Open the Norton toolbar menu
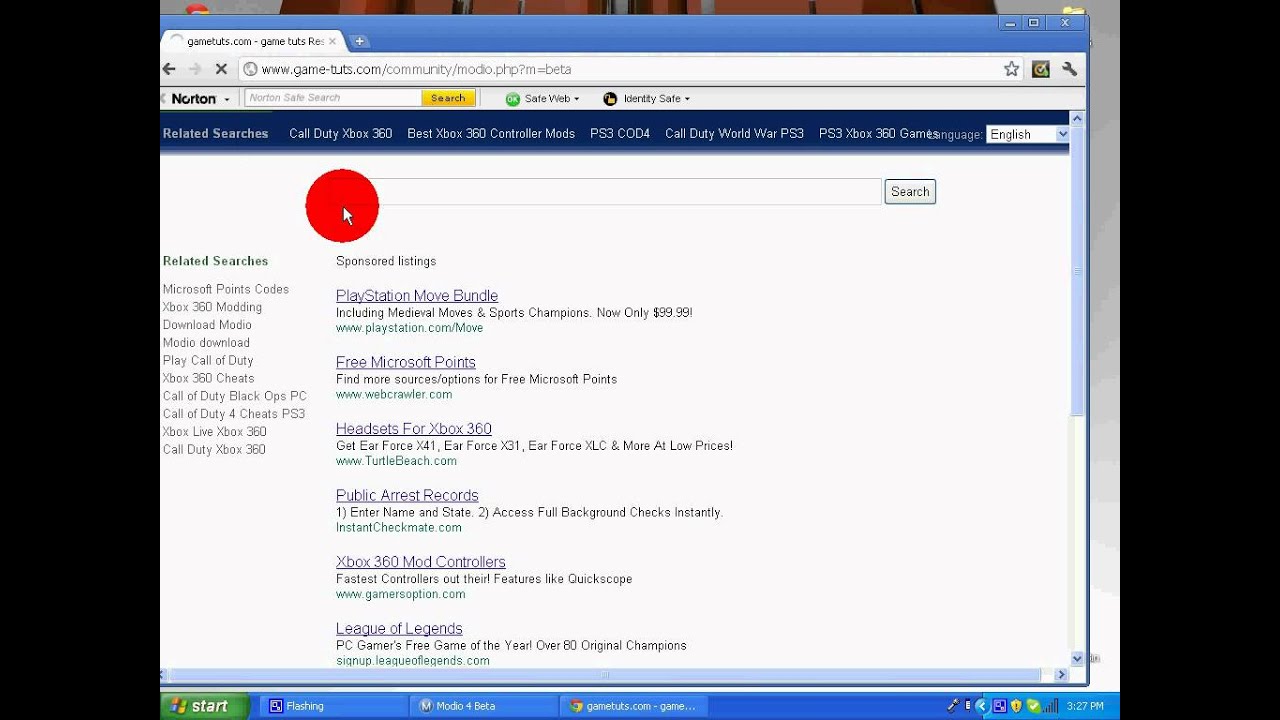This screenshot has width=1280, height=720. point(201,98)
